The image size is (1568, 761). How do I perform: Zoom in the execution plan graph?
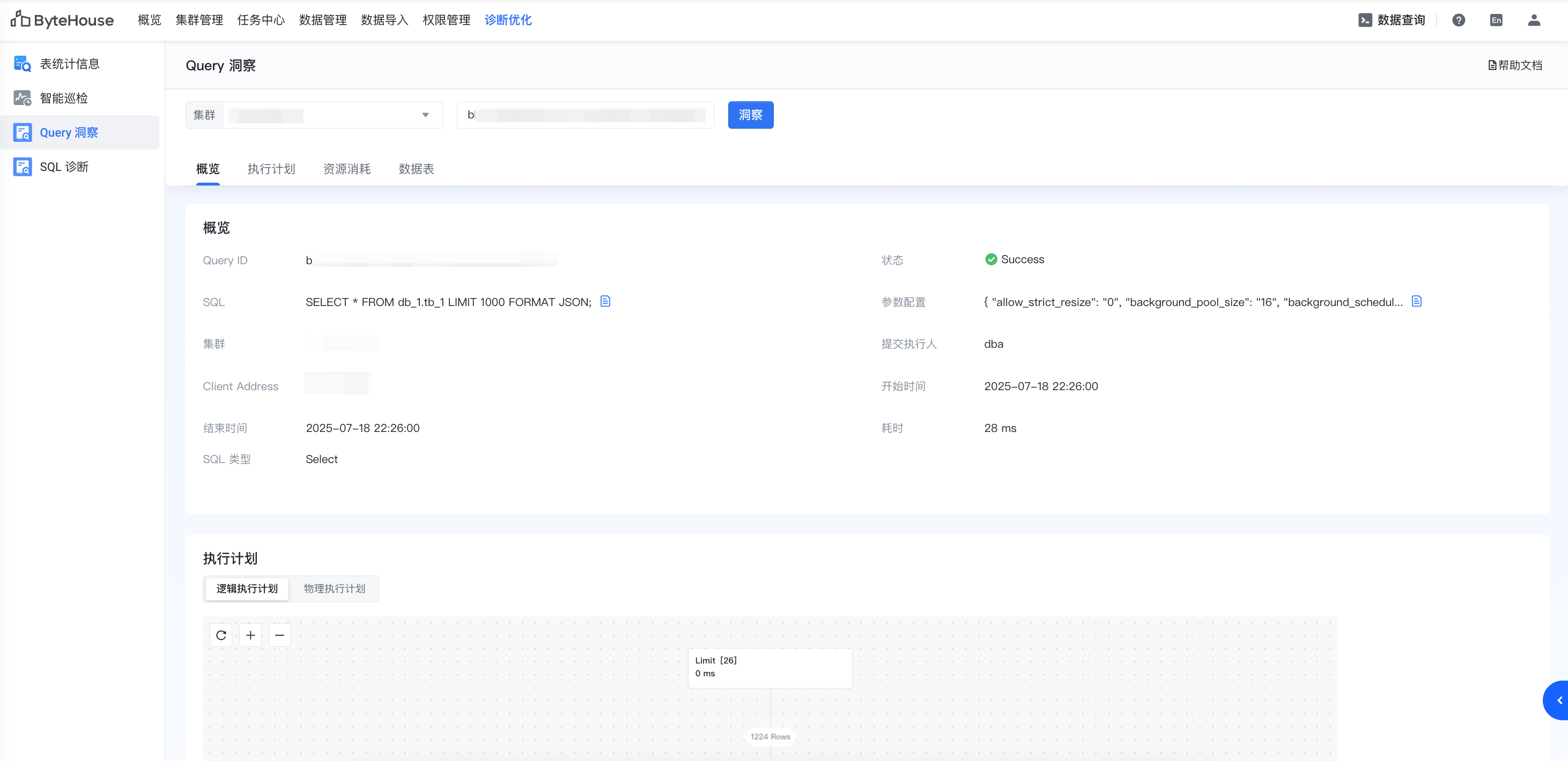point(250,635)
